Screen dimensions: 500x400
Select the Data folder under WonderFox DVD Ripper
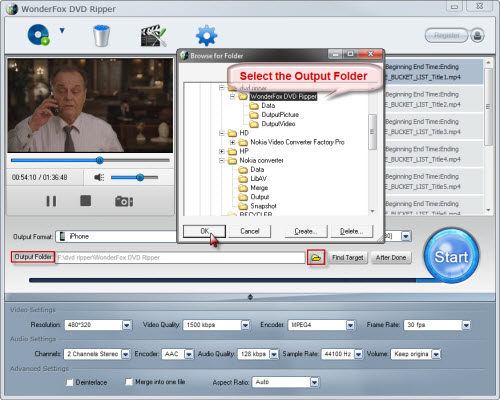point(268,106)
